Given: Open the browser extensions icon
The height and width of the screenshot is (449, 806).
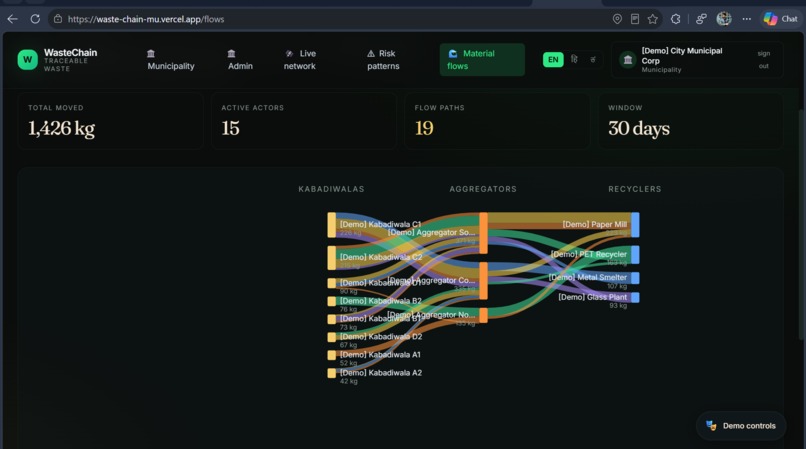Looking at the screenshot, I should [675, 19].
